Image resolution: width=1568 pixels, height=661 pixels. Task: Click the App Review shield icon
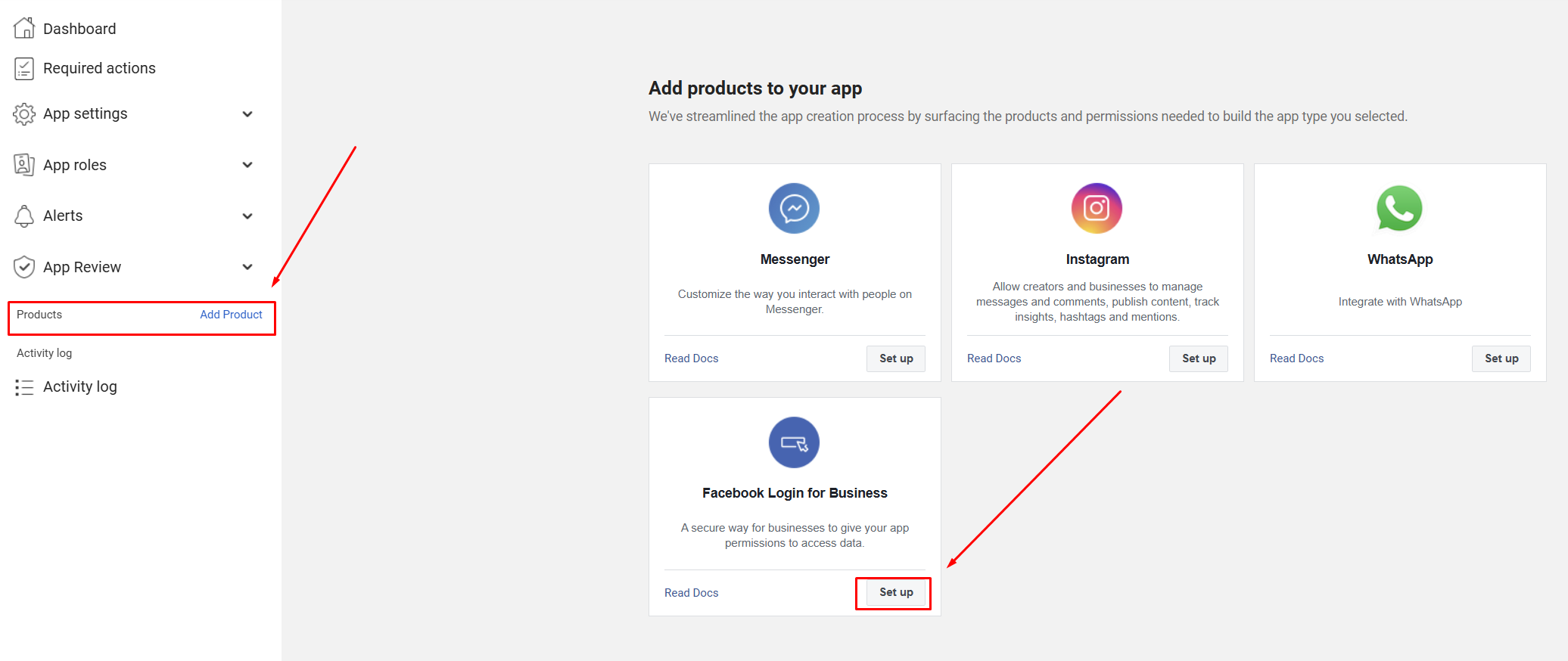(x=24, y=267)
